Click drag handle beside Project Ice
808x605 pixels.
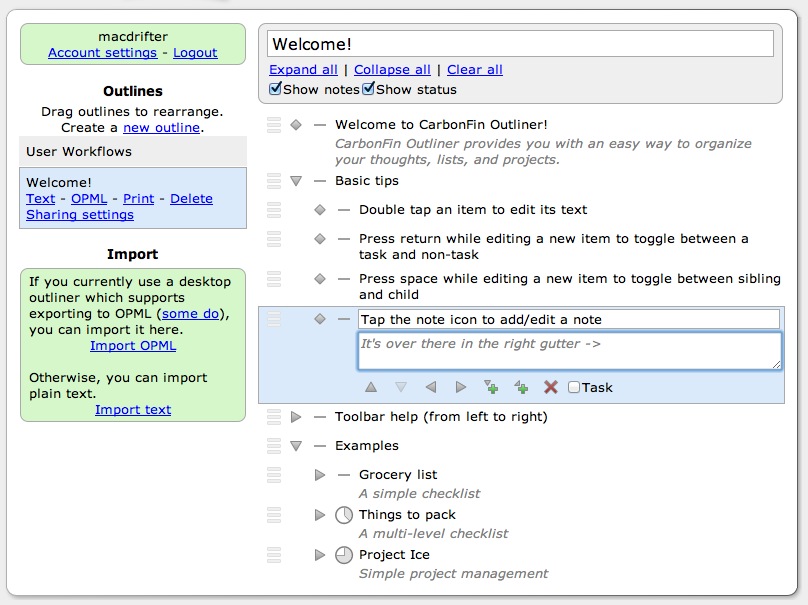coord(274,555)
